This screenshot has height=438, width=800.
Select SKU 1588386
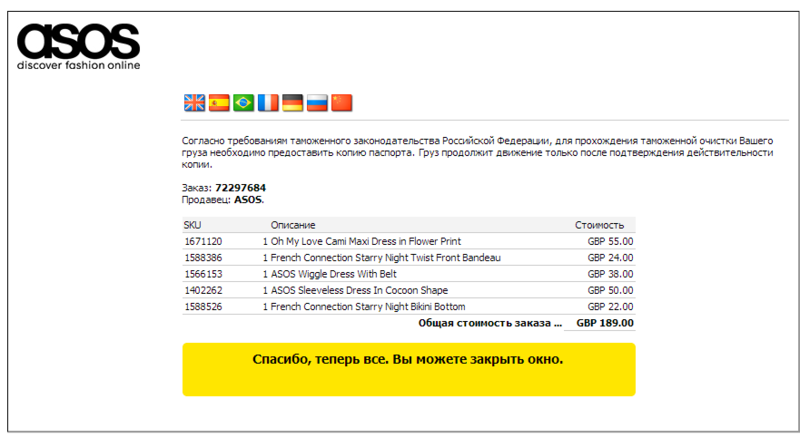point(203,258)
